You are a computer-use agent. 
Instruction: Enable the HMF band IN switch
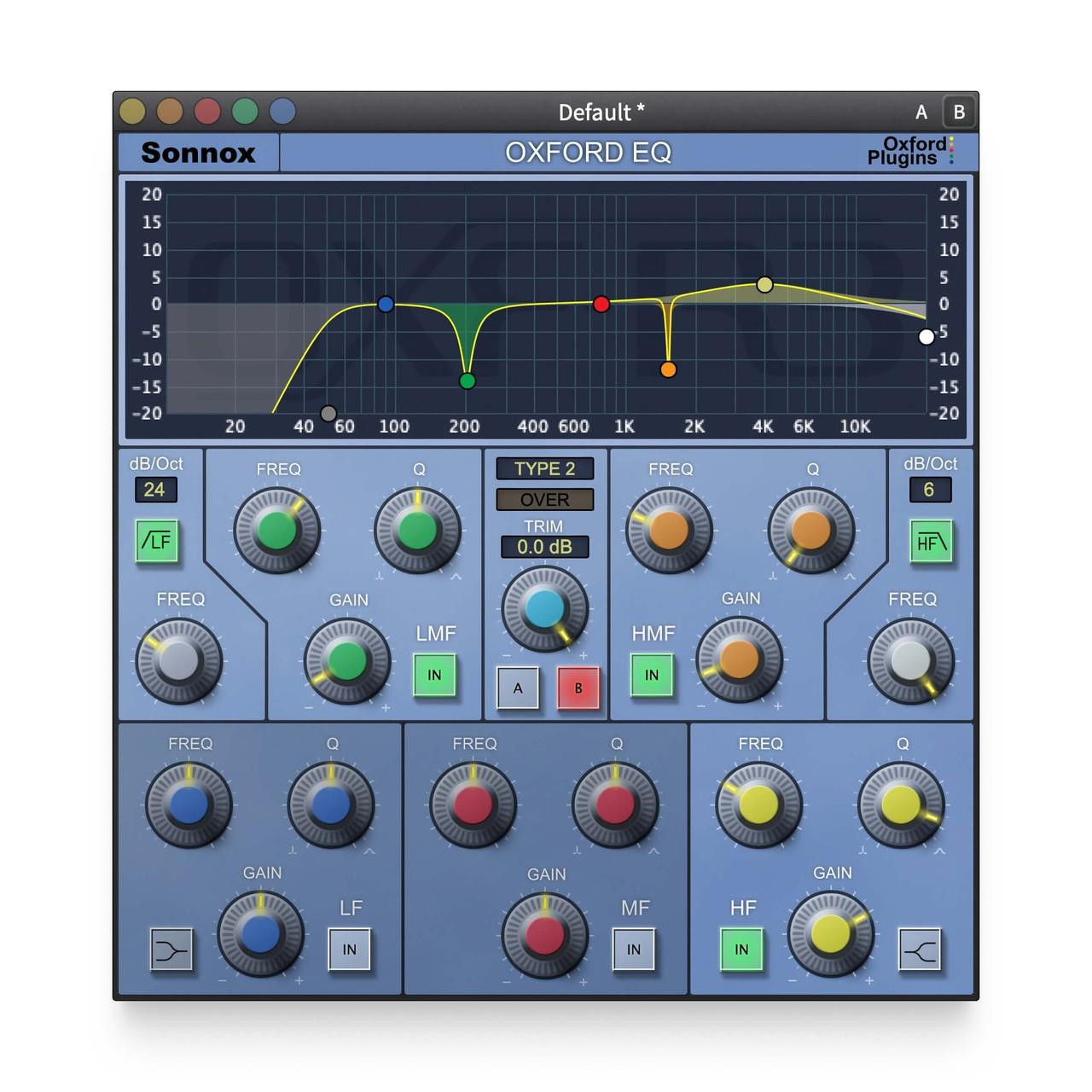pyautogui.click(x=652, y=675)
